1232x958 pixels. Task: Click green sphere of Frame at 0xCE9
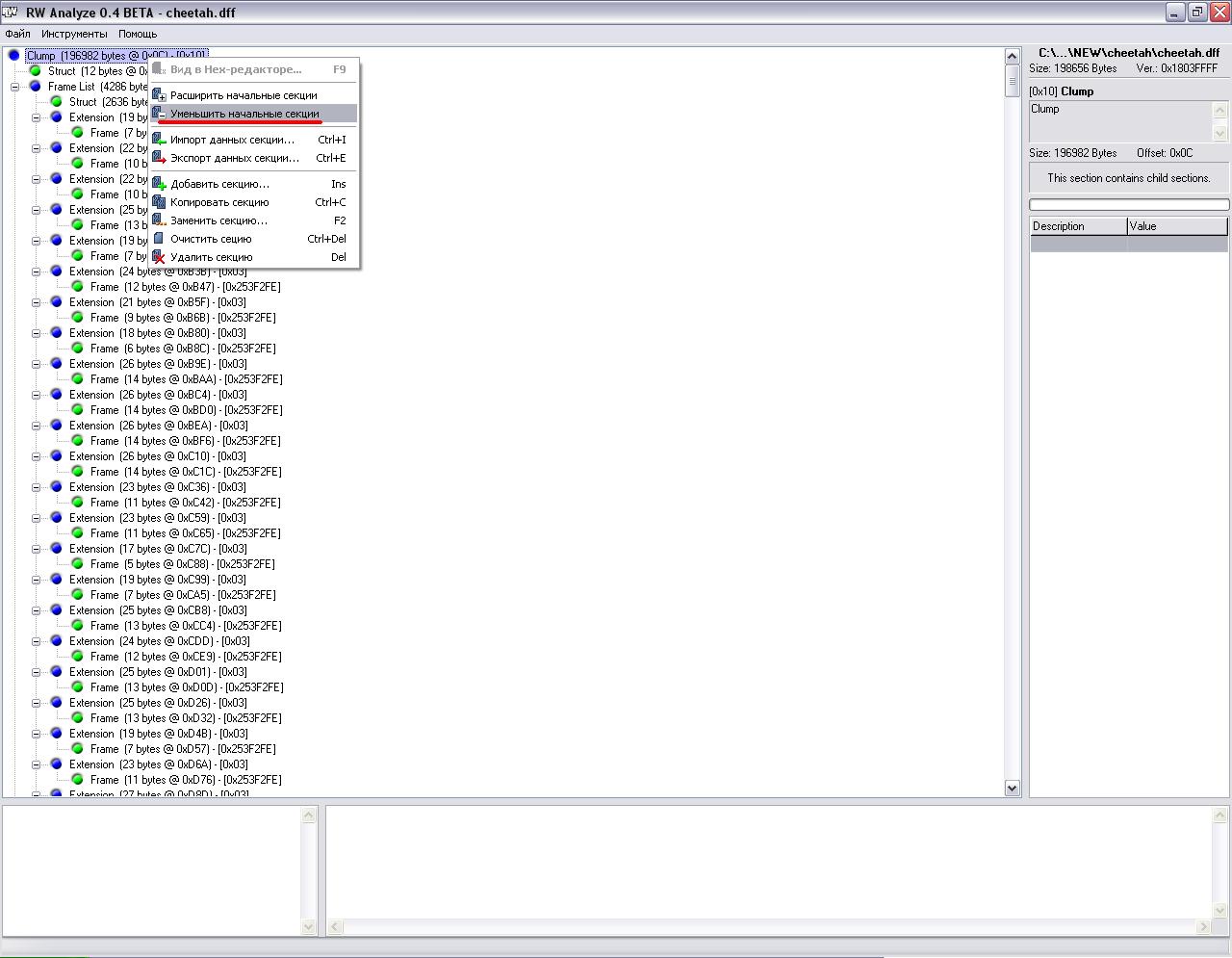(x=77, y=657)
